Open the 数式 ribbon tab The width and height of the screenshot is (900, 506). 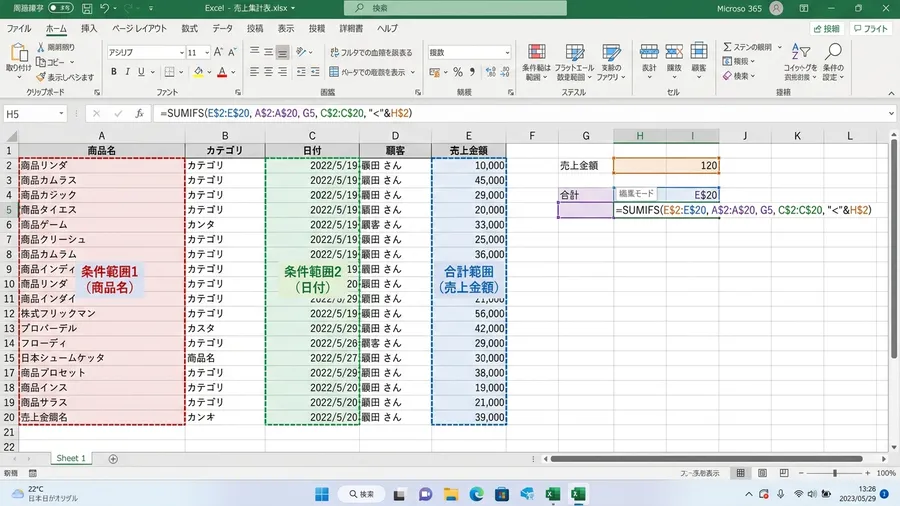pyautogui.click(x=189, y=28)
